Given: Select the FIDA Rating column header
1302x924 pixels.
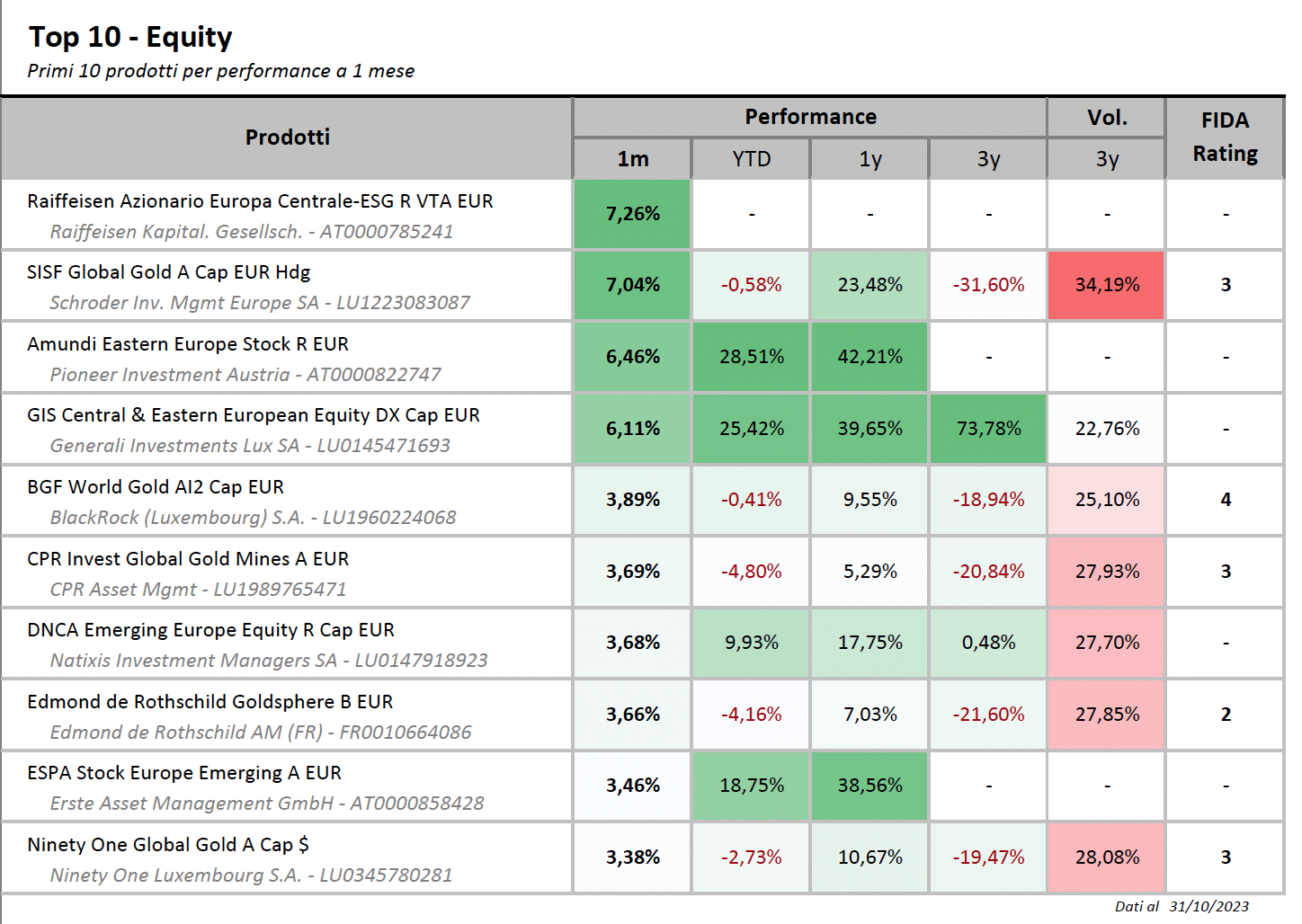Looking at the screenshot, I should 1225,138.
